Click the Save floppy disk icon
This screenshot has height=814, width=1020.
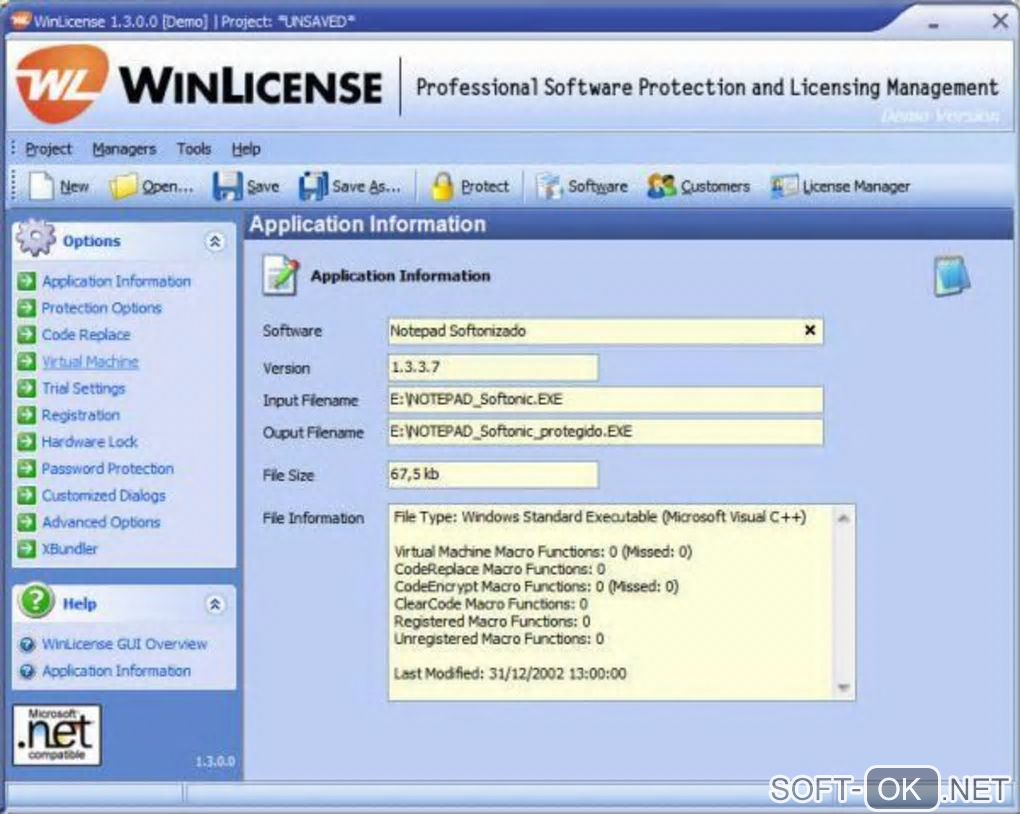point(227,186)
